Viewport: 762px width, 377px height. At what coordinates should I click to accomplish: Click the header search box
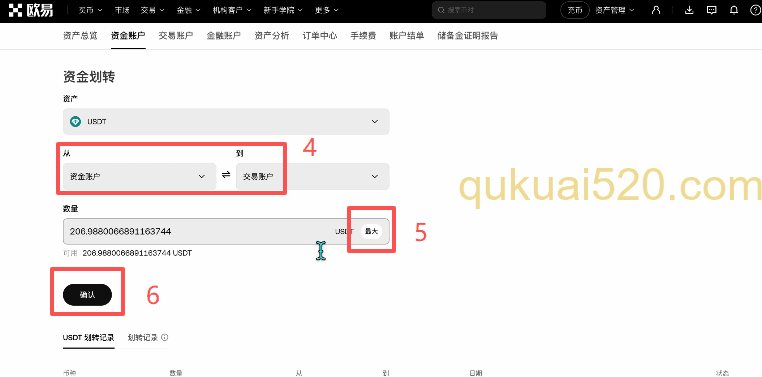489,10
